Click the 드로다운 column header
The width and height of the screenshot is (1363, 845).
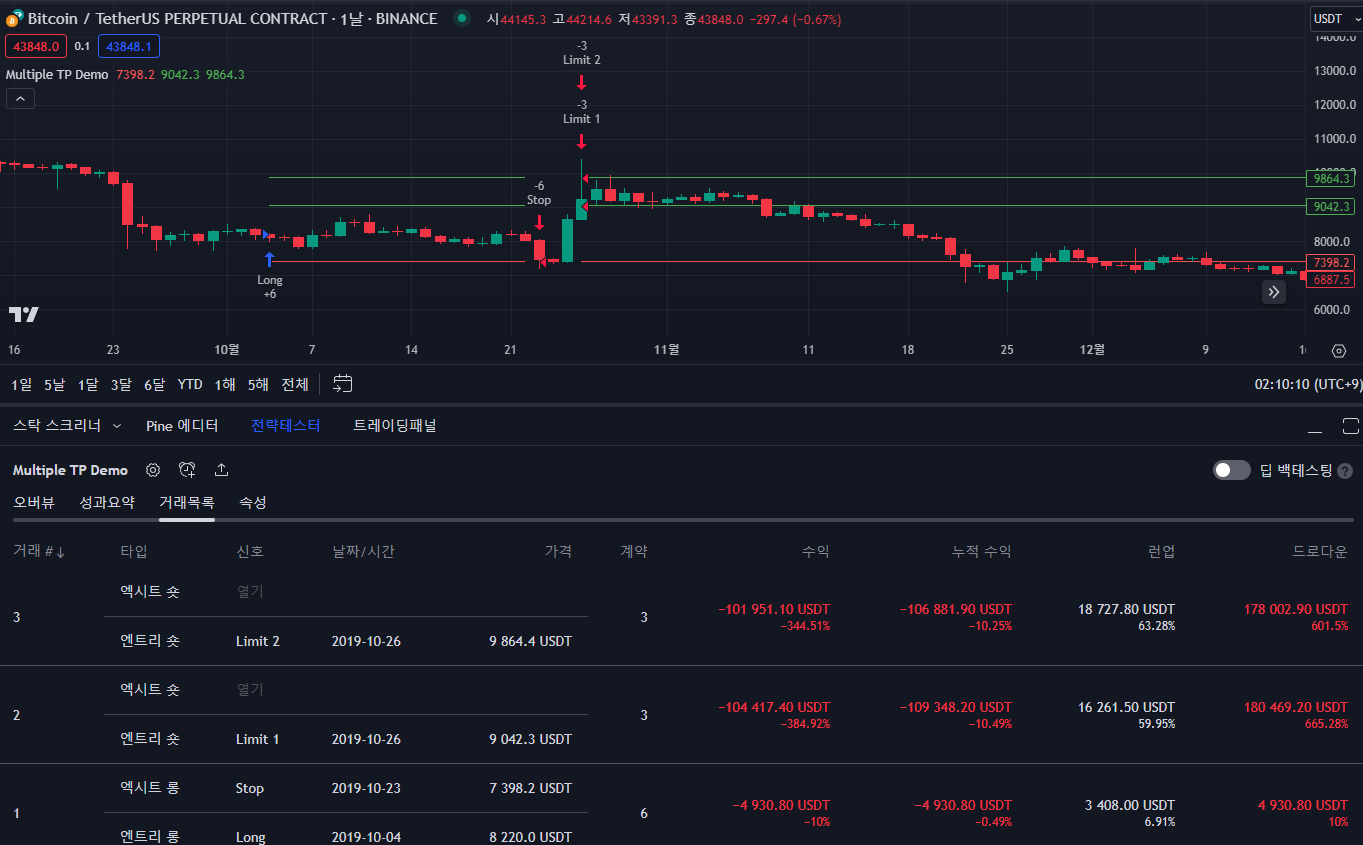pyautogui.click(x=1320, y=552)
